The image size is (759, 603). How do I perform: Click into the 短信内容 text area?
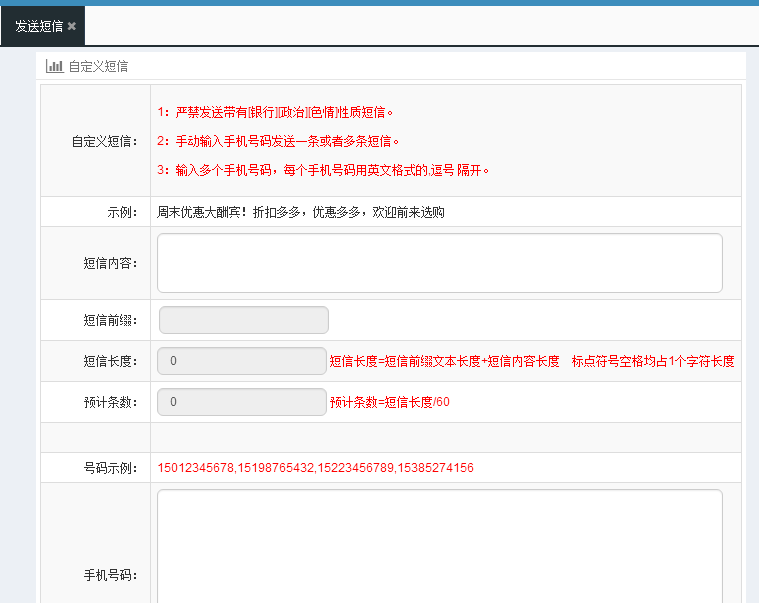[x=440, y=263]
